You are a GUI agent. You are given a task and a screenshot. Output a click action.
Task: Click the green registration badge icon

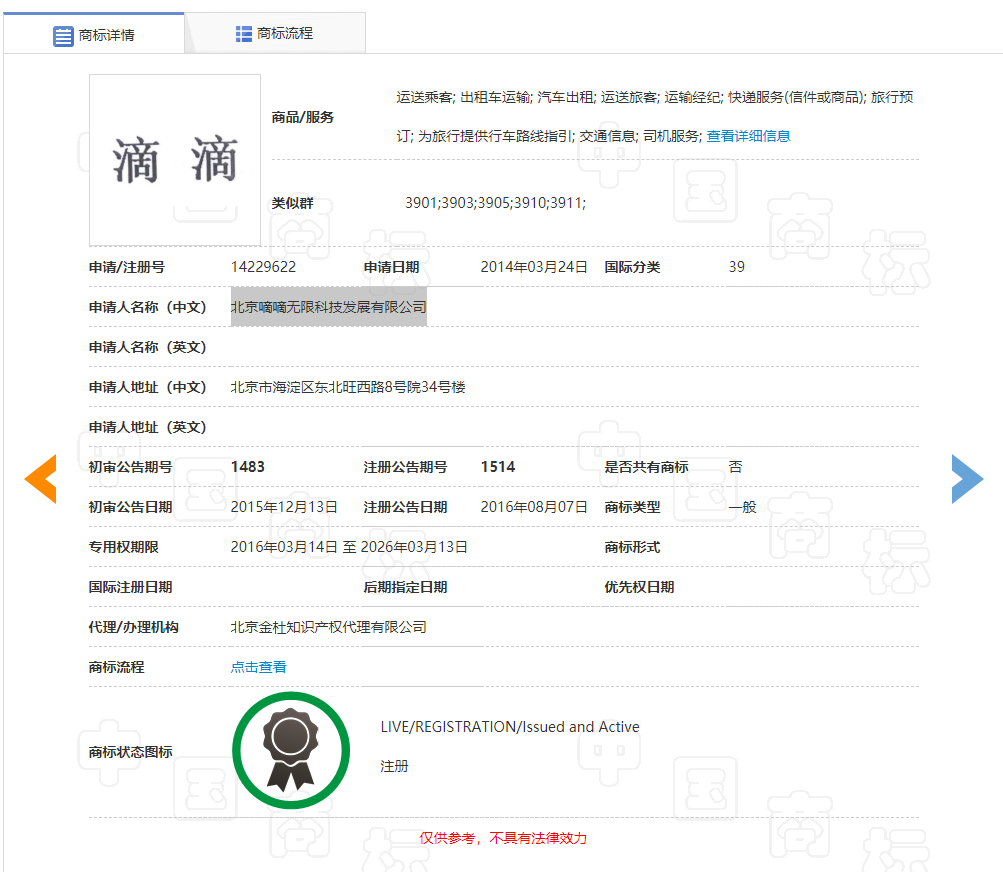point(291,750)
